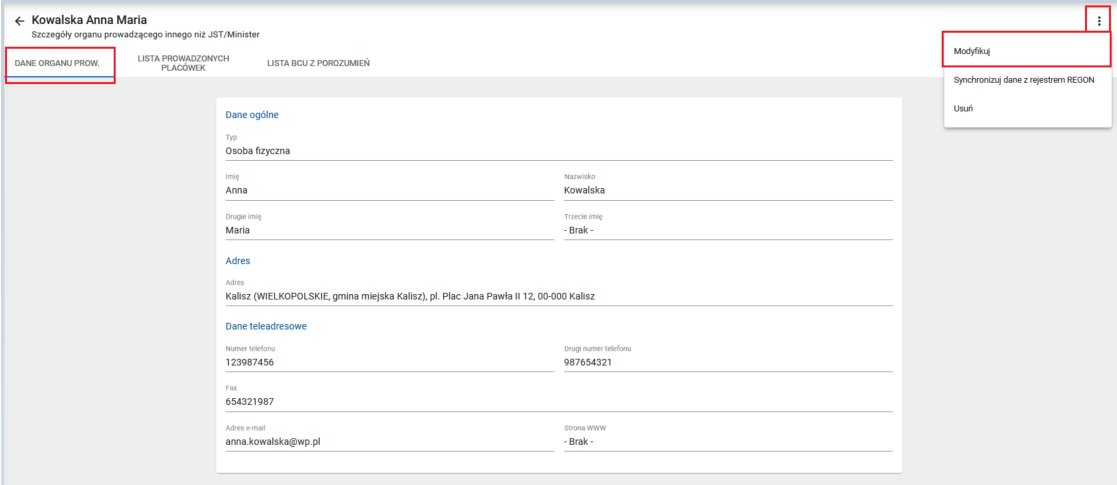
Task: Click the Strona WWW field showing Brak
Action: pos(727,441)
